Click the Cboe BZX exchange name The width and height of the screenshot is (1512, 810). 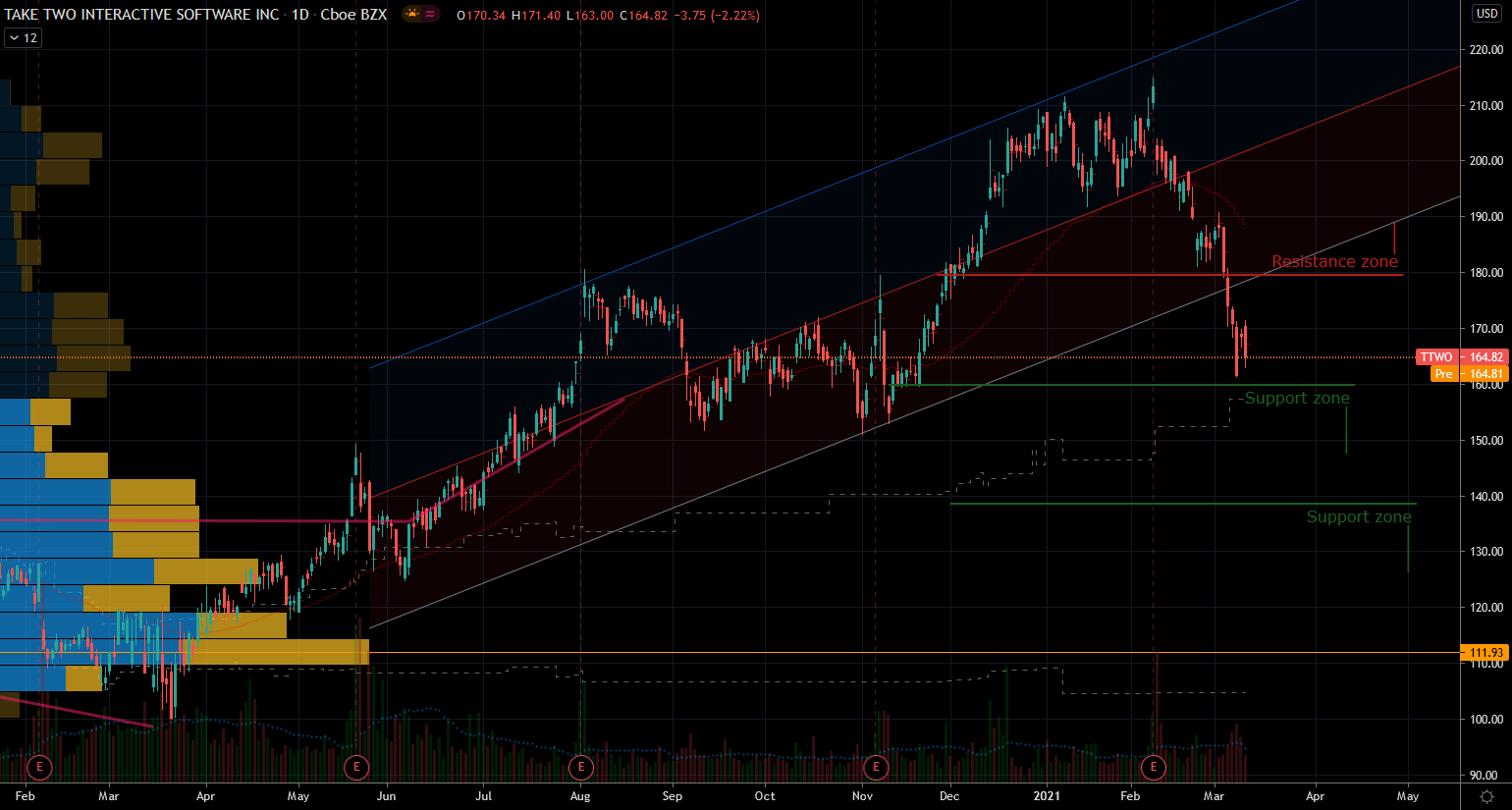[x=353, y=15]
